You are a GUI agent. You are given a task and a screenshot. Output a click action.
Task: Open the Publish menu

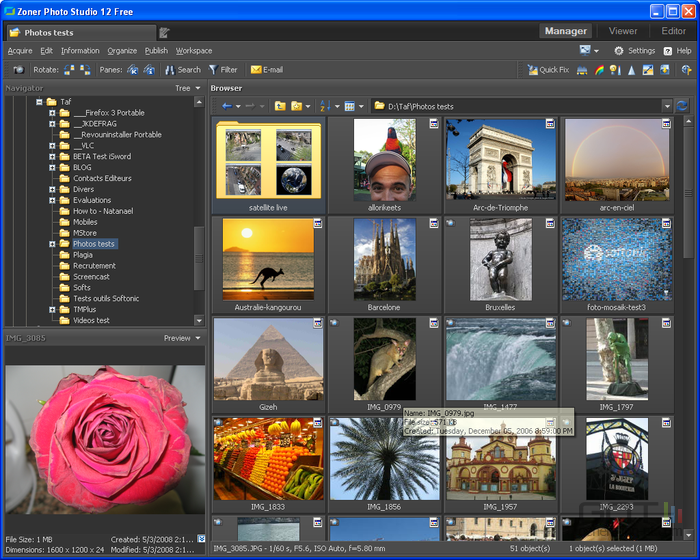coord(156,50)
